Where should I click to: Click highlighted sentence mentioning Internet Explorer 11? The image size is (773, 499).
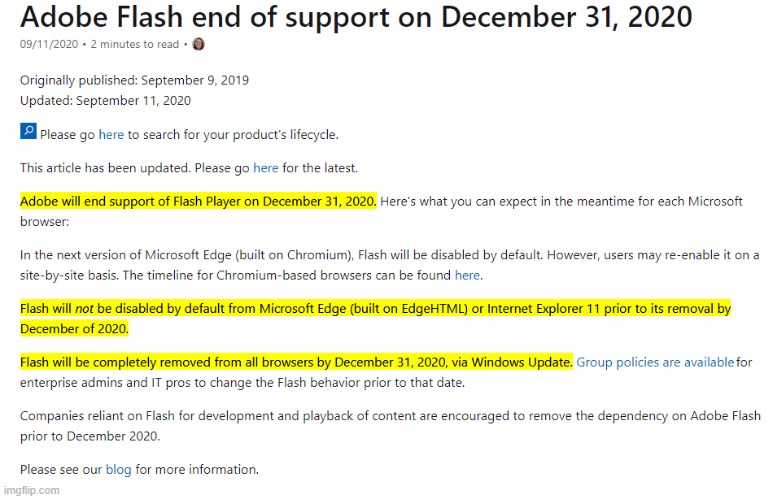(x=375, y=319)
